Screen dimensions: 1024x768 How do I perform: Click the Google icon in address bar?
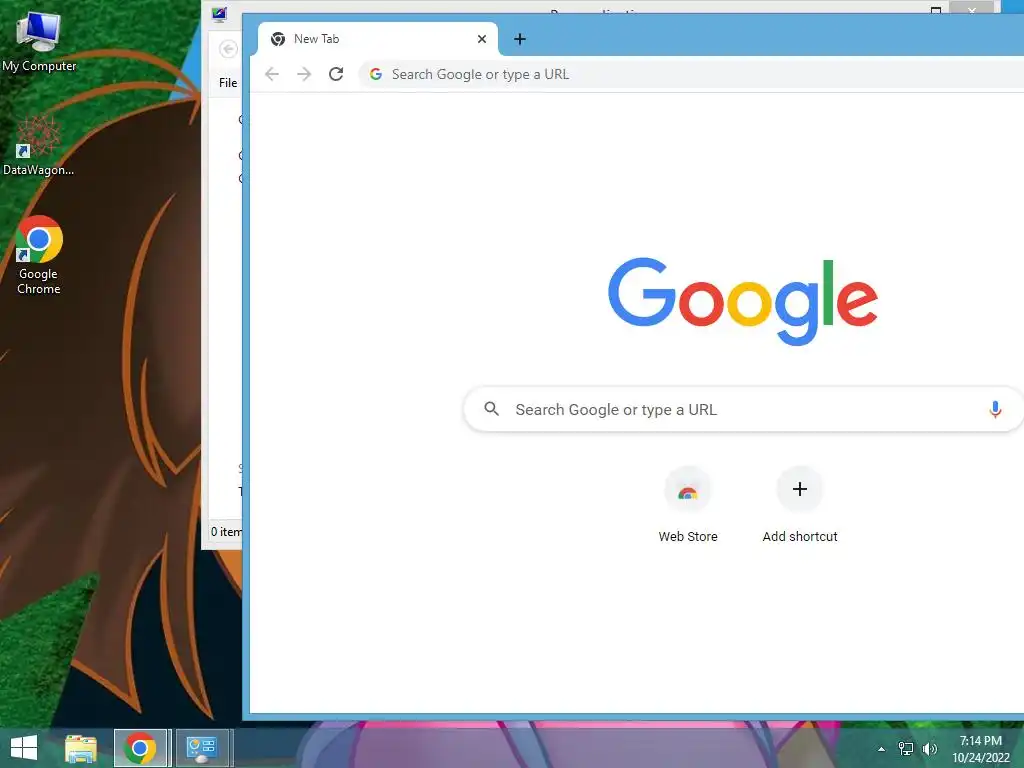pos(376,74)
